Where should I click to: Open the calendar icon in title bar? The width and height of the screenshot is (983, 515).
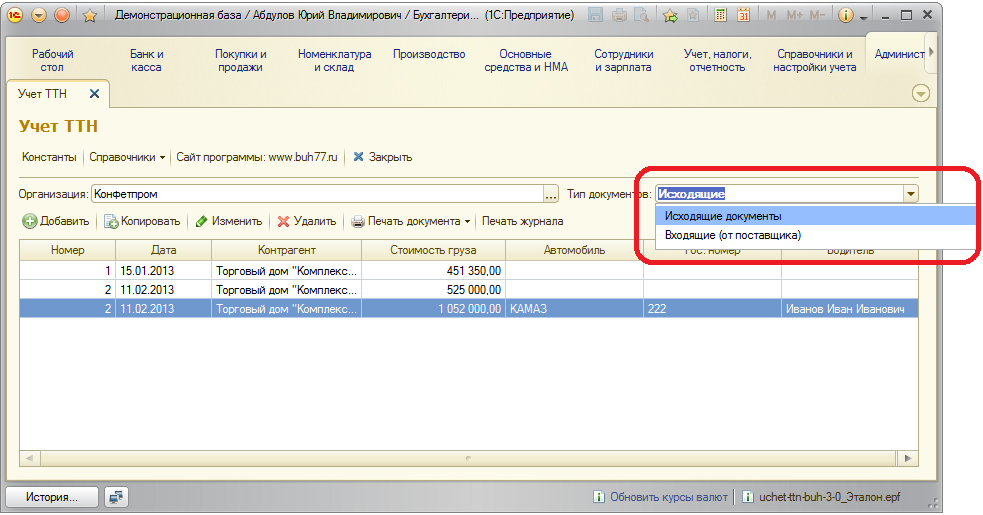(743, 16)
